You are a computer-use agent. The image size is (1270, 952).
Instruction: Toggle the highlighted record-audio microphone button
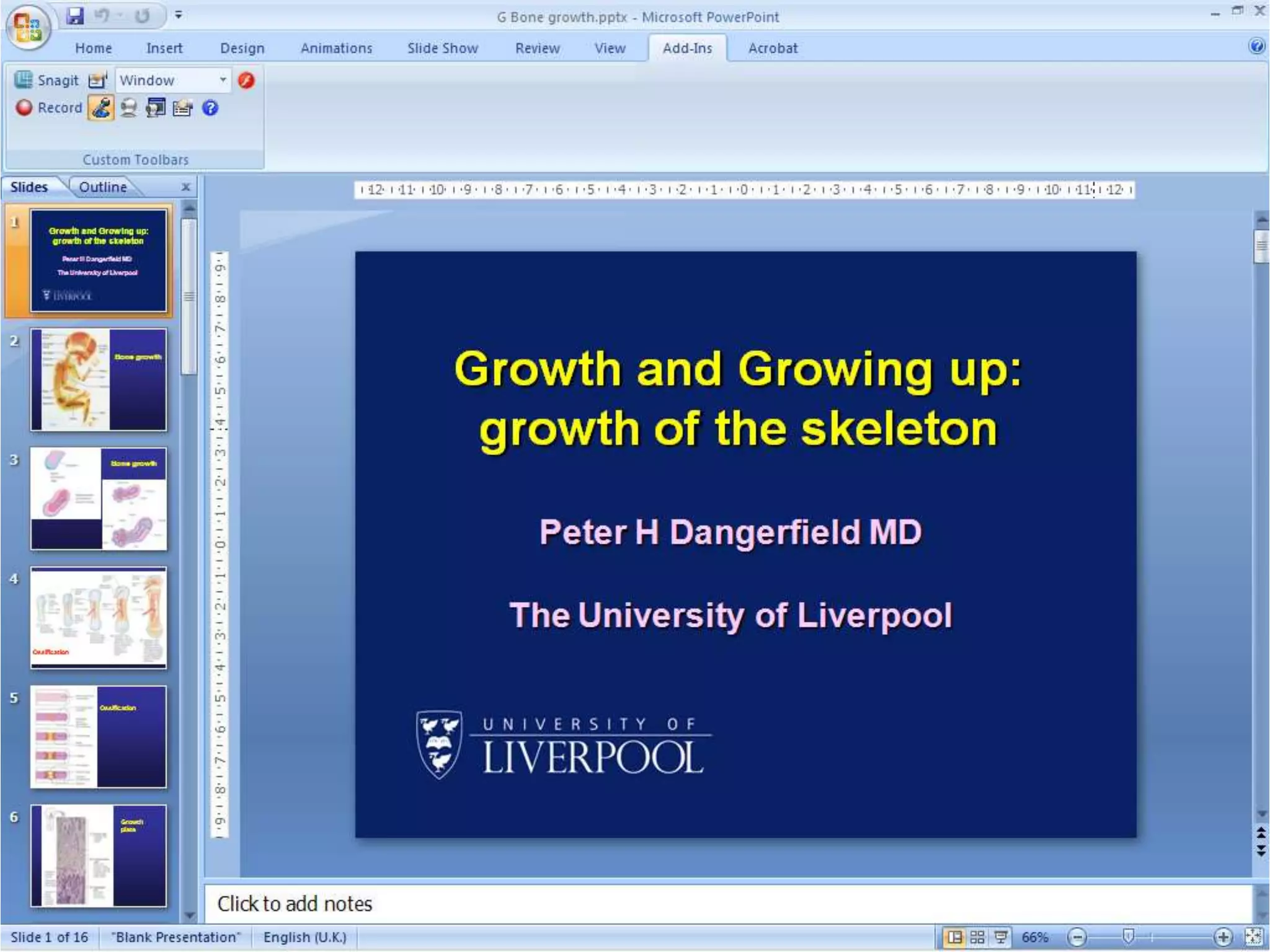pyautogui.click(x=101, y=108)
